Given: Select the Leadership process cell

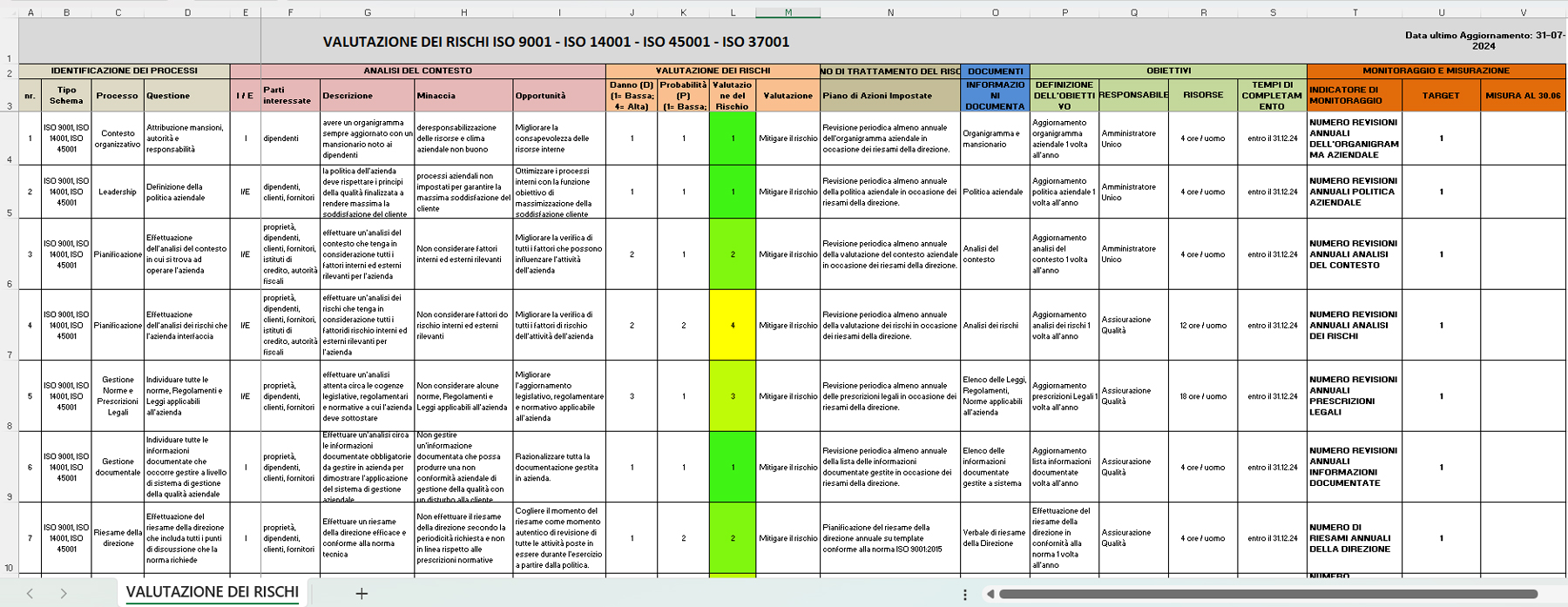Looking at the screenshot, I should click(x=118, y=192).
